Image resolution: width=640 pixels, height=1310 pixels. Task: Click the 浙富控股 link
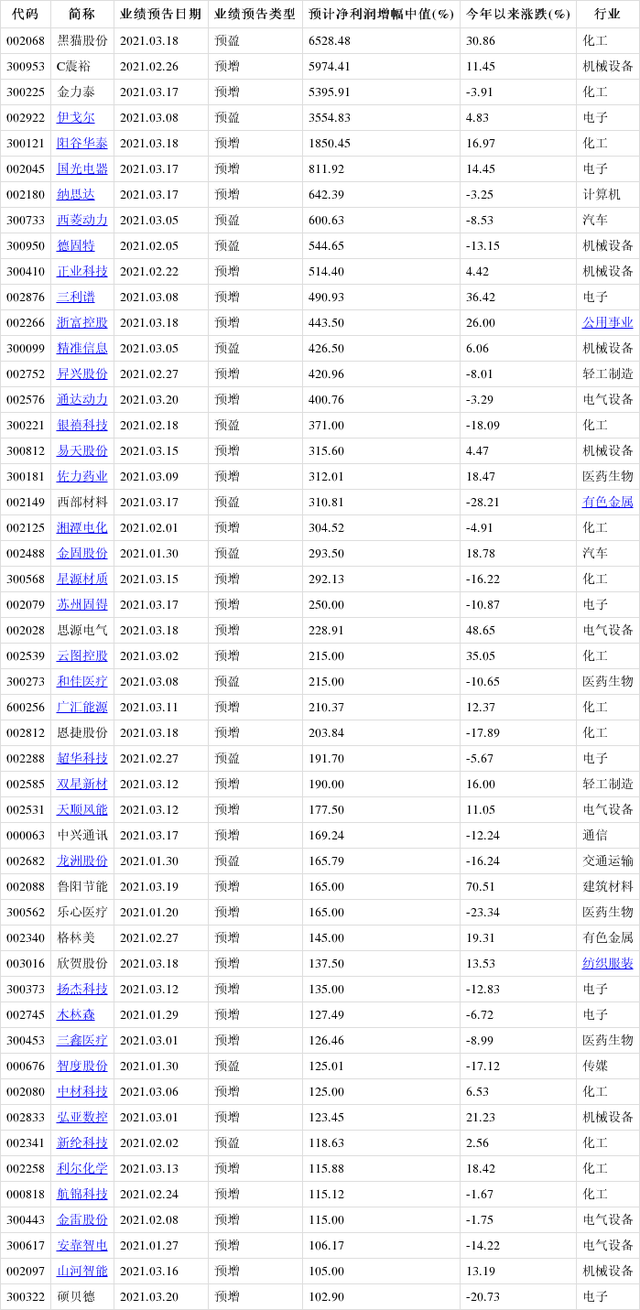[x=82, y=323]
